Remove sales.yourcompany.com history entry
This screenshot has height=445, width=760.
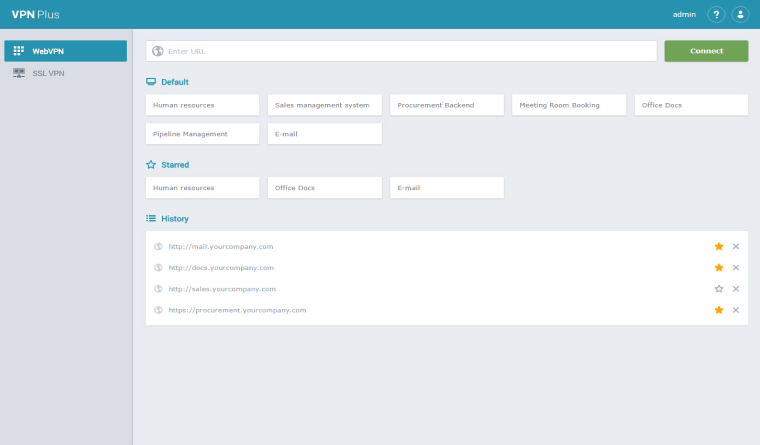click(736, 289)
